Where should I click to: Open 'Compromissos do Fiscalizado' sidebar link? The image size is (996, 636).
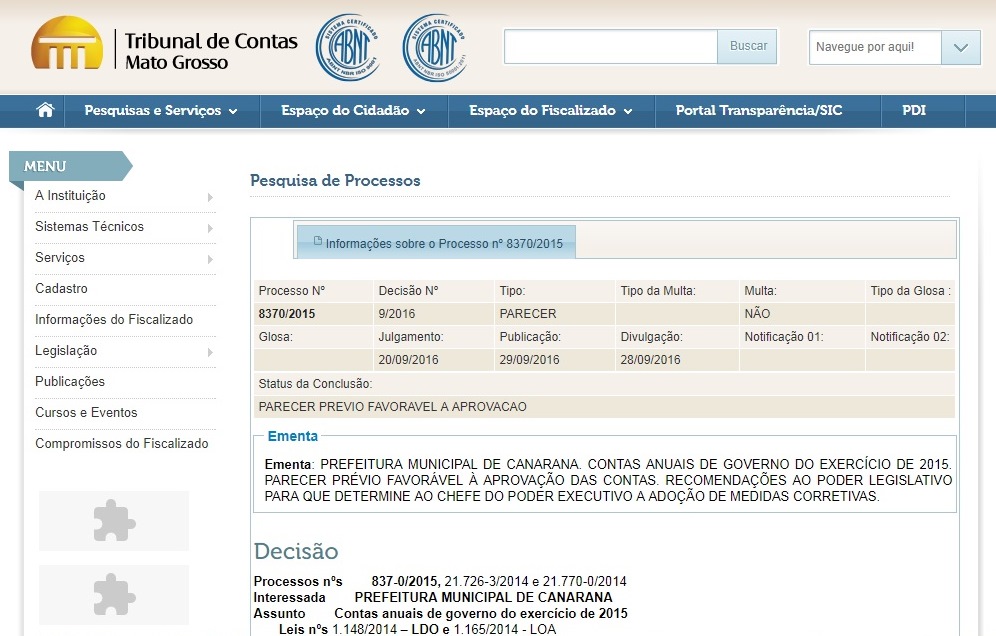pyautogui.click(x=121, y=444)
